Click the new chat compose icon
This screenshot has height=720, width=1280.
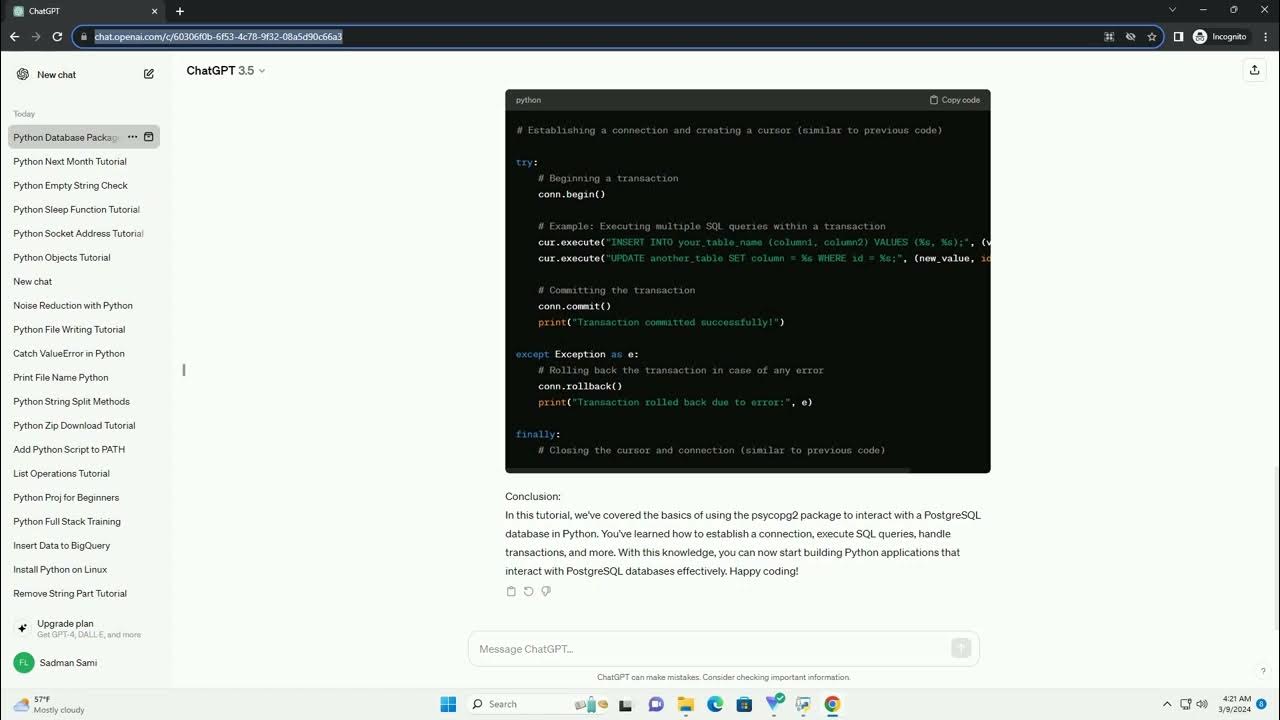click(149, 74)
